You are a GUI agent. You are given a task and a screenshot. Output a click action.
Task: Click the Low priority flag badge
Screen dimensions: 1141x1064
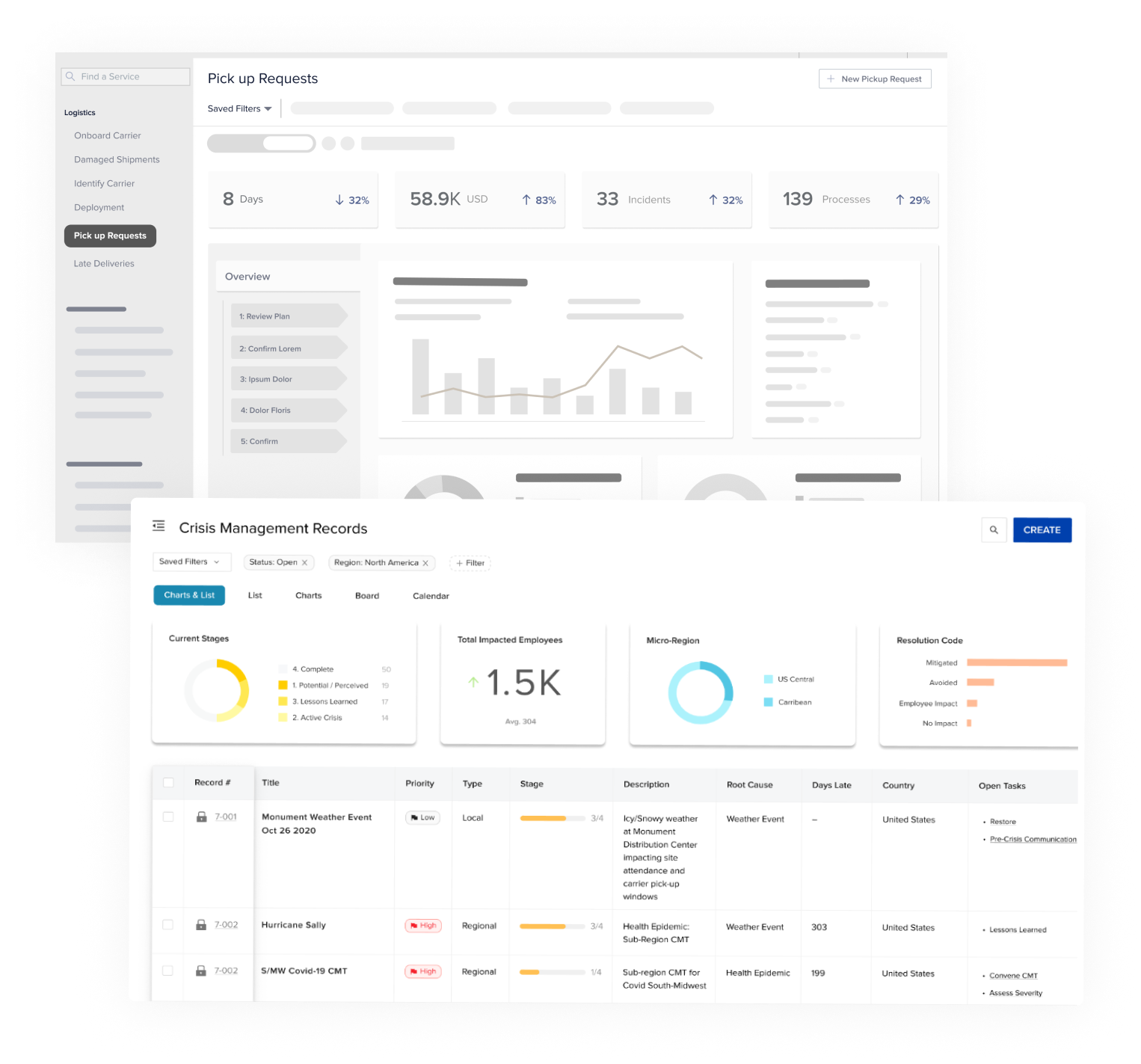[422, 818]
